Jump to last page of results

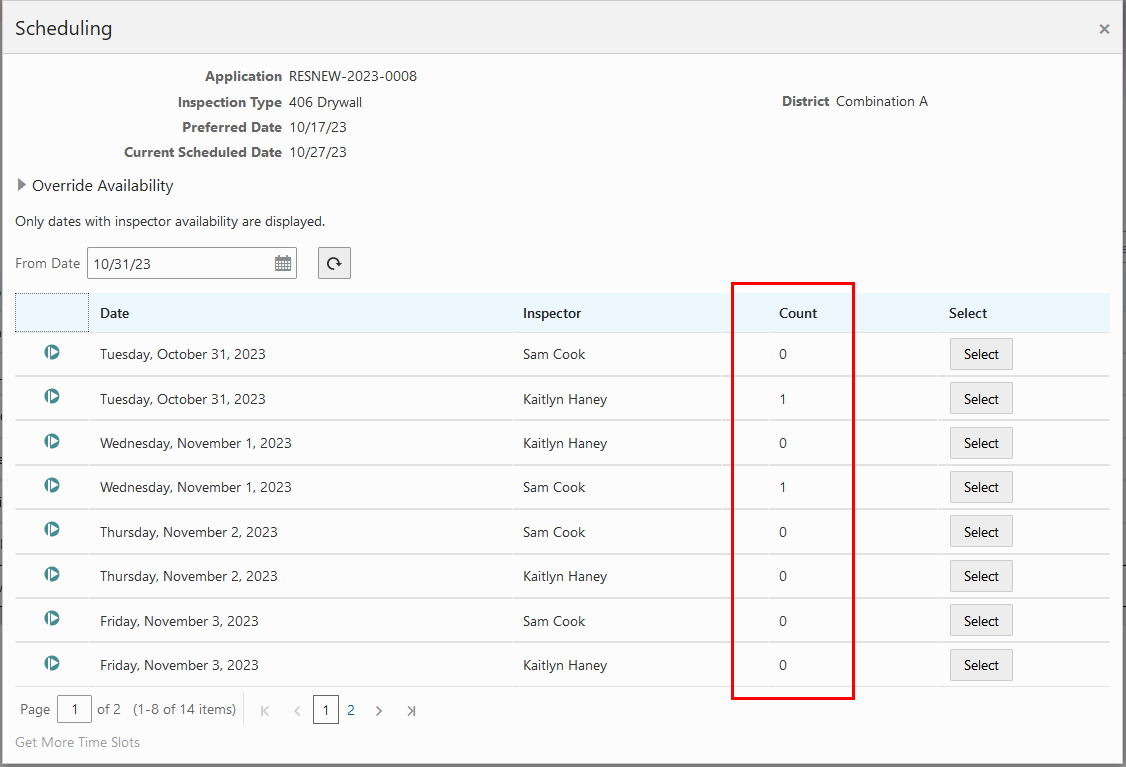tap(411, 711)
